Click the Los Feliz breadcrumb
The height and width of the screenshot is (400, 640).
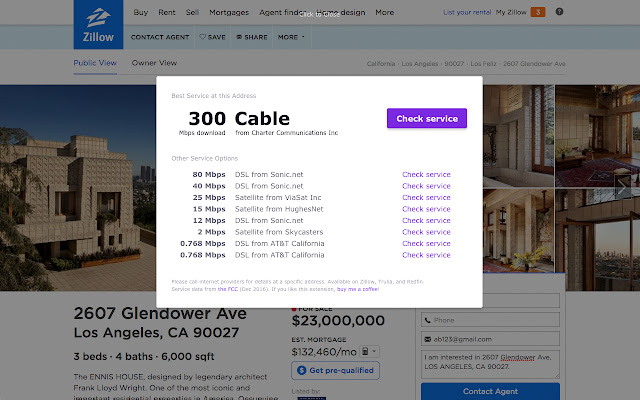tap(483, 64)
